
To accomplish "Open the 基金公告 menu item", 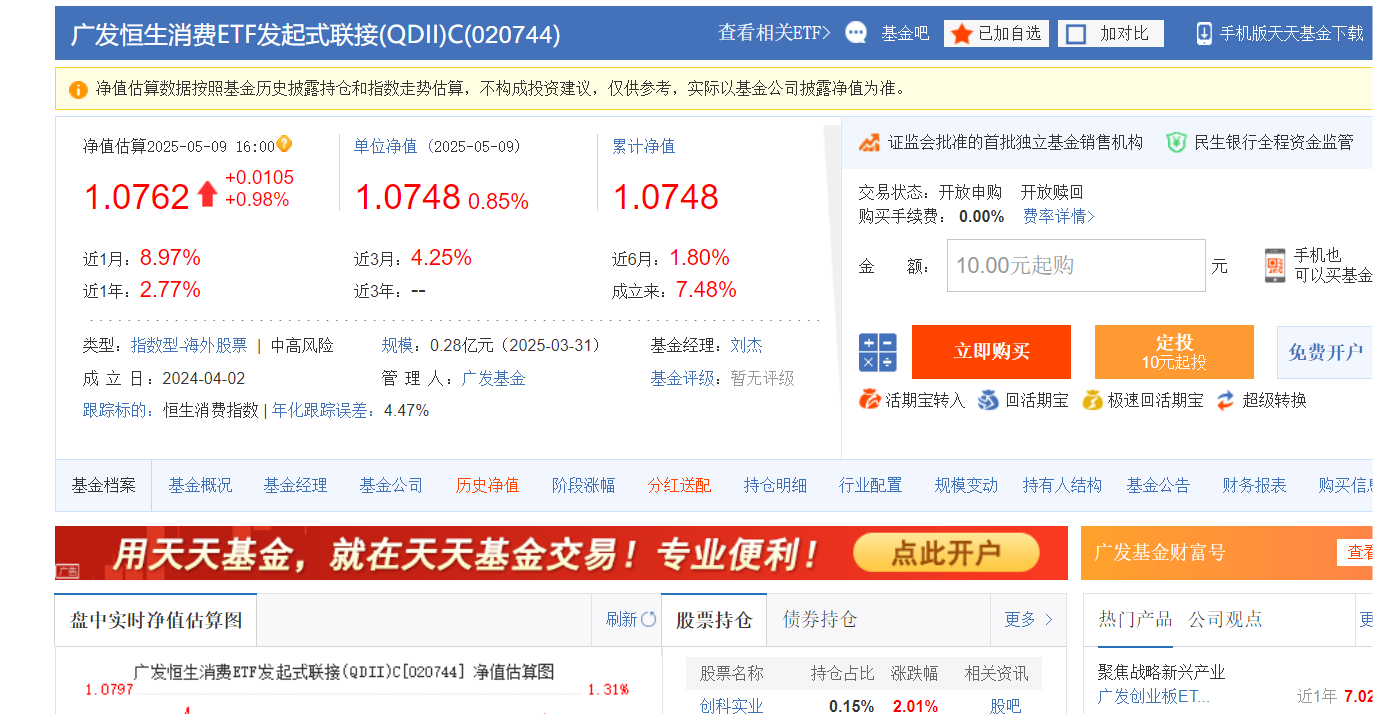I will tap(1159, 486).
